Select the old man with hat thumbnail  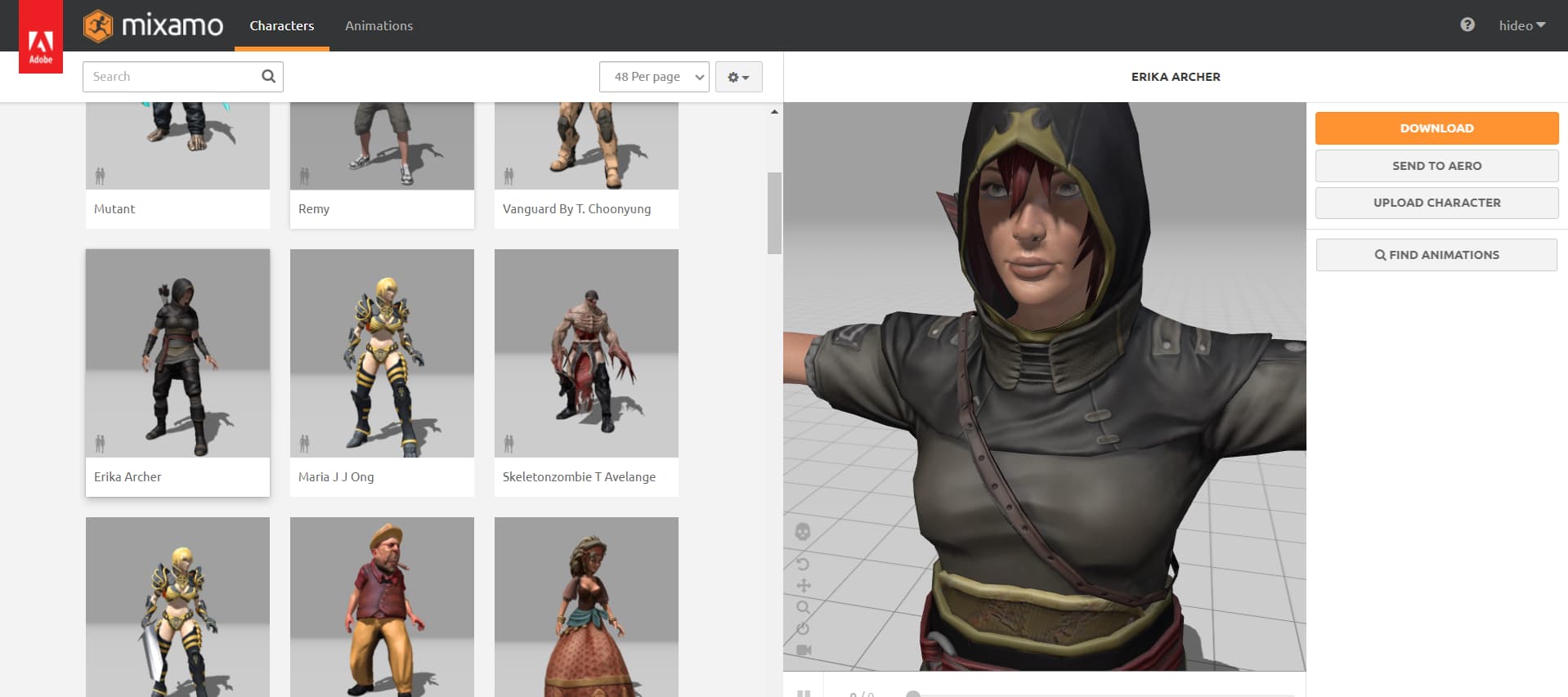coord(382,607)
